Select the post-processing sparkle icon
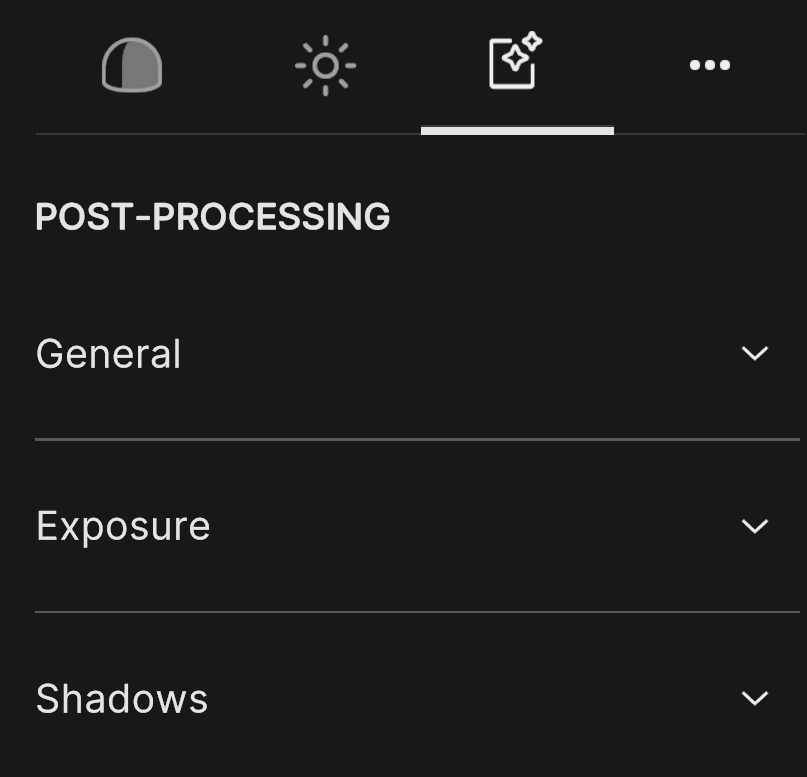The width and height of the screenshot is (807, 777). click(515, 62)
